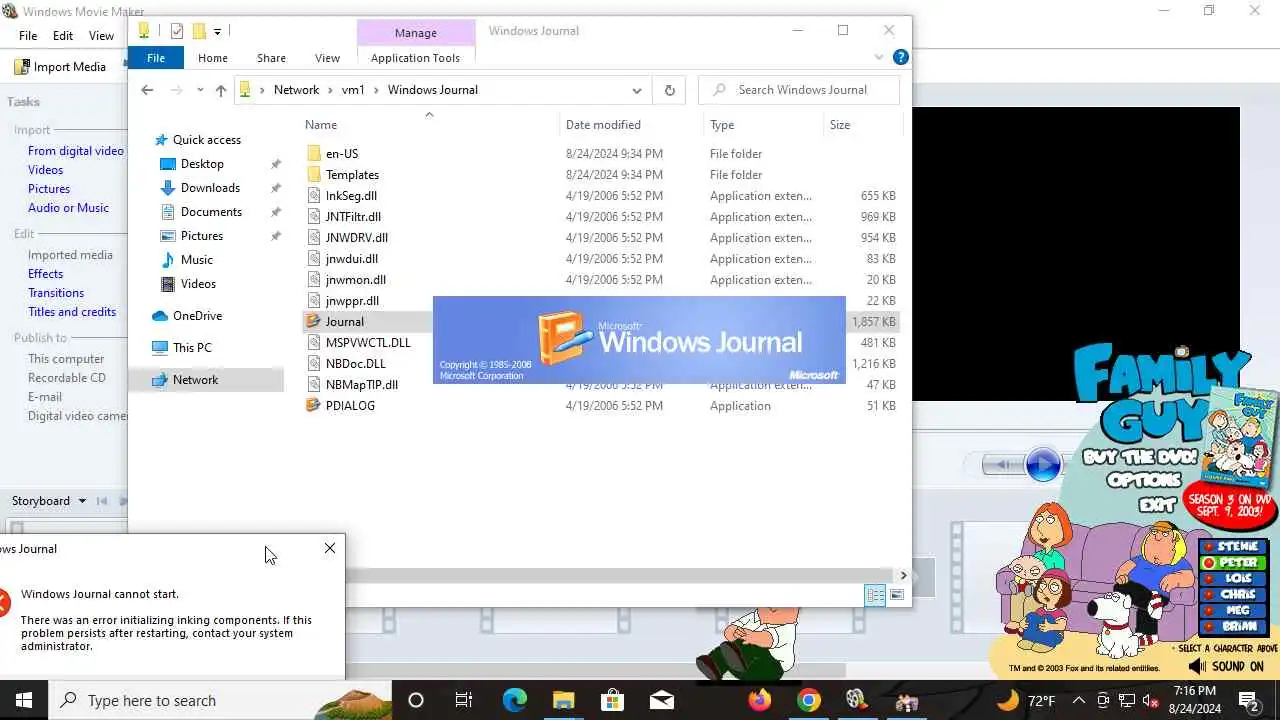
Task: Open Google Chrome from taskbar
Action: pyautogui.click(x=808, y=700)
